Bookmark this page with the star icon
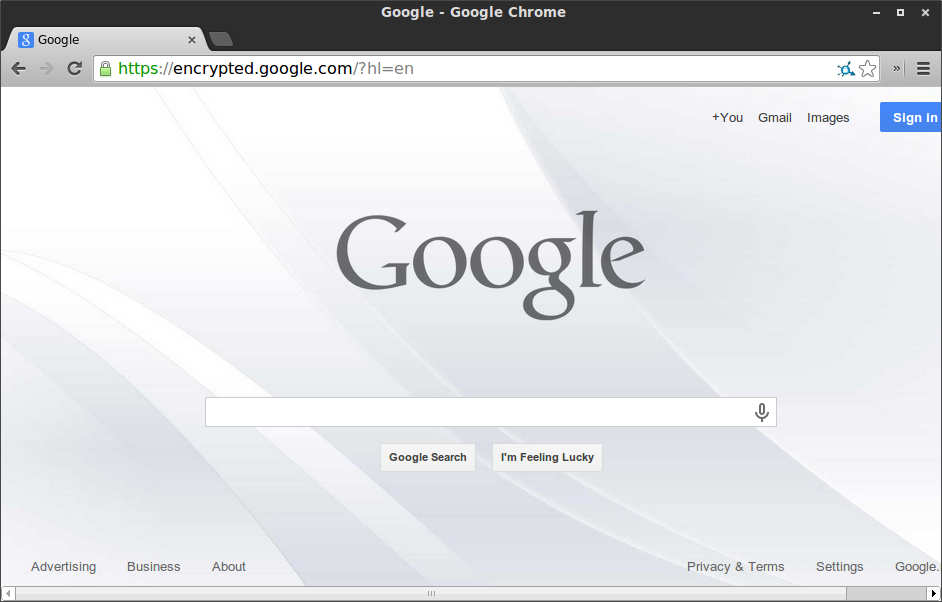This screenshot has height=602, width=942. tap(867, 69)
